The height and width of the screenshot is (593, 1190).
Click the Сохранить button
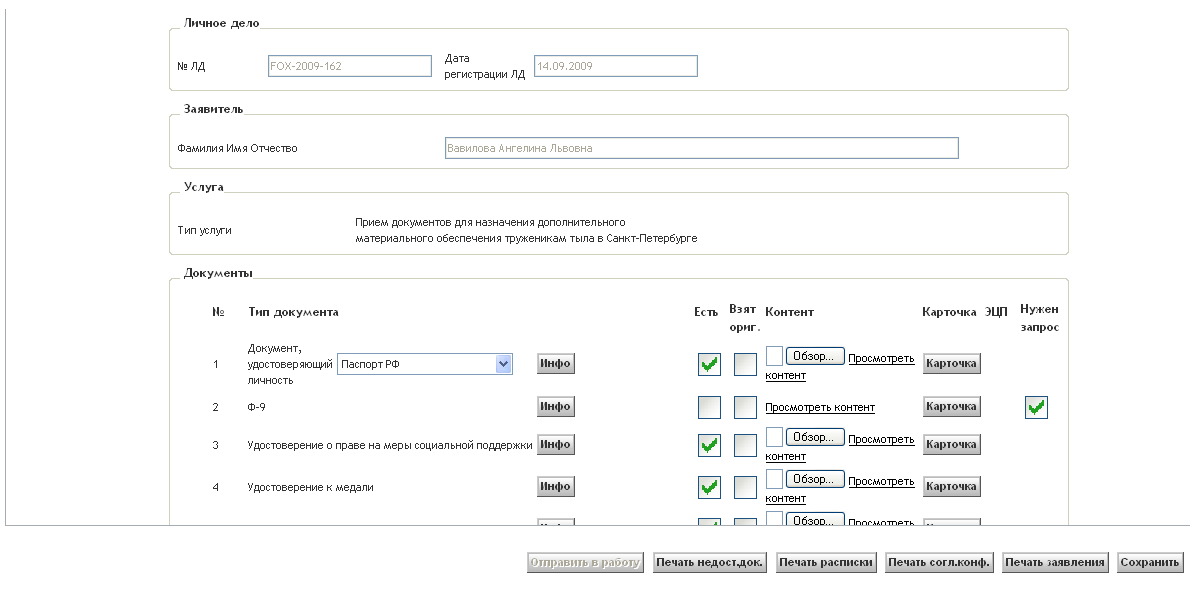point(1150,563)
